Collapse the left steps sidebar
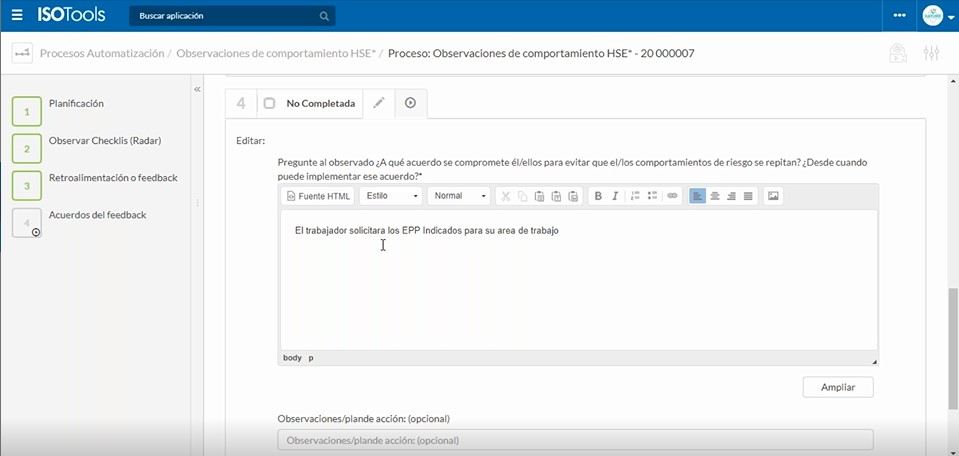The height and width of the screenshot is (456, 959). point(197,89)
